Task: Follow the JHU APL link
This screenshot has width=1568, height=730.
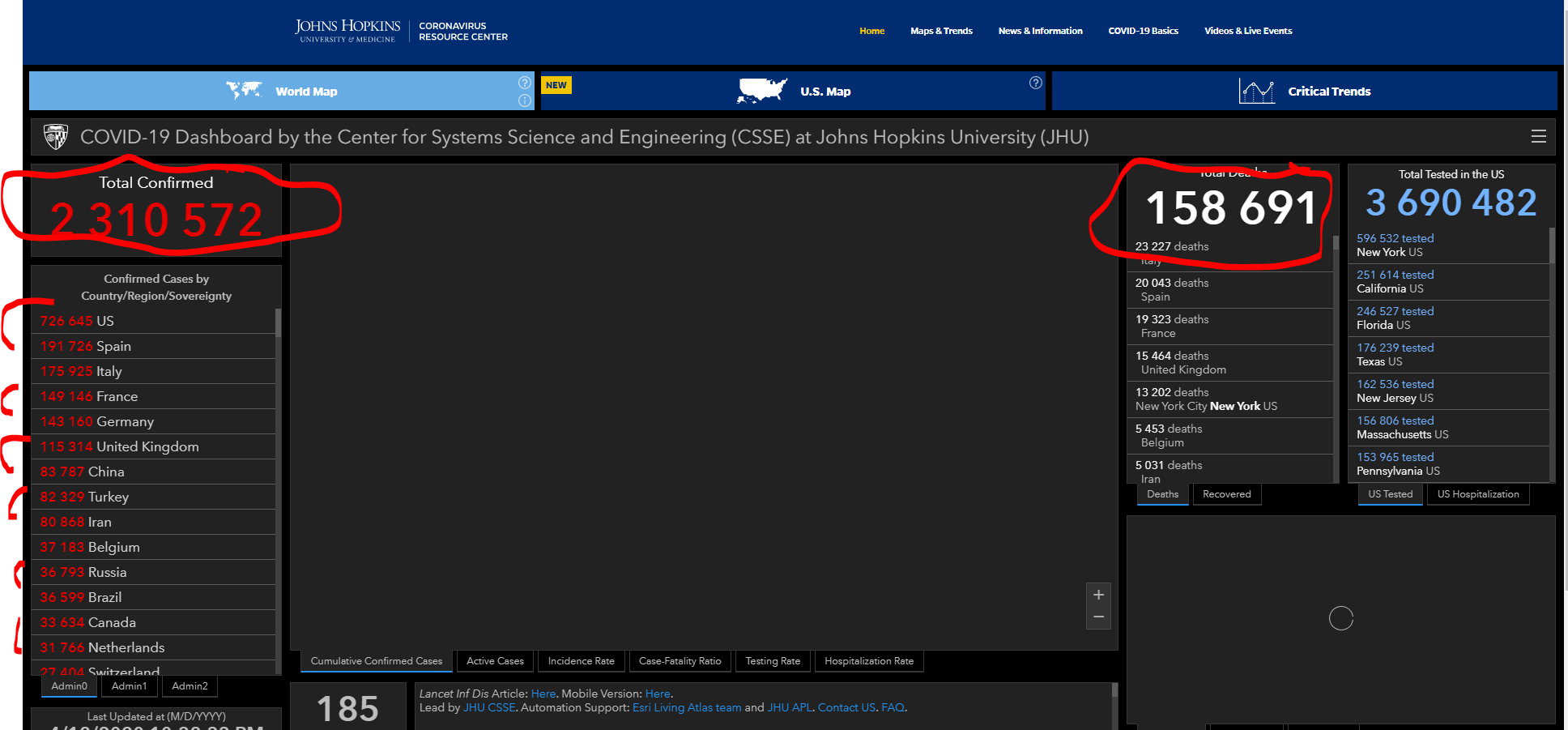Action: click(790, 707)
